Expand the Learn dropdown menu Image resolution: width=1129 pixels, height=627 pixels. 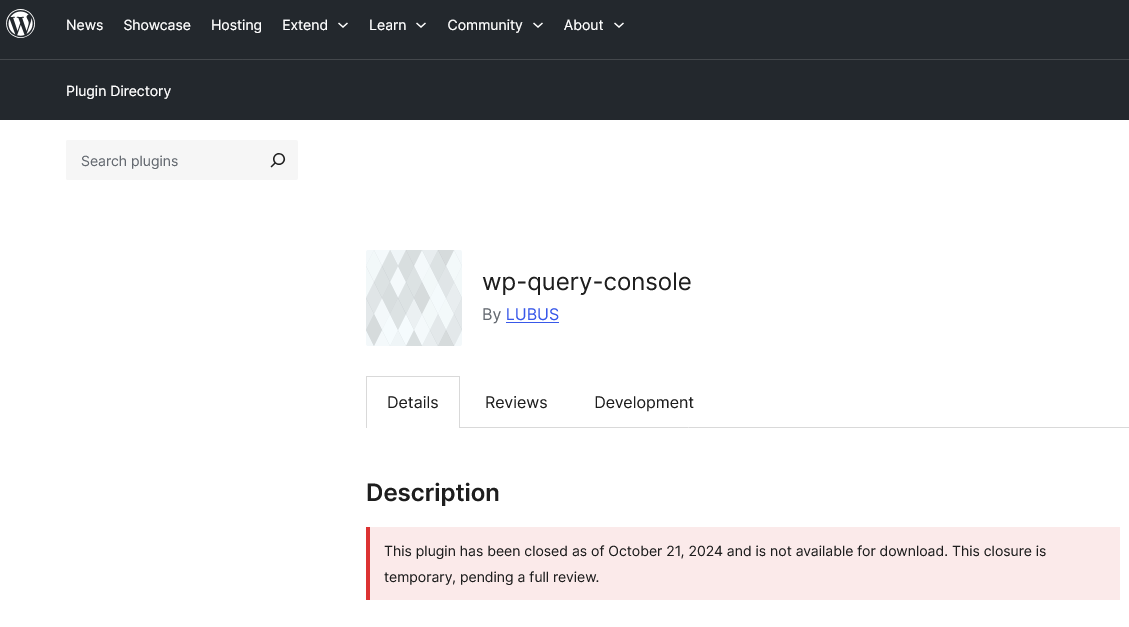pyautogui.click(x=397, y=25)
